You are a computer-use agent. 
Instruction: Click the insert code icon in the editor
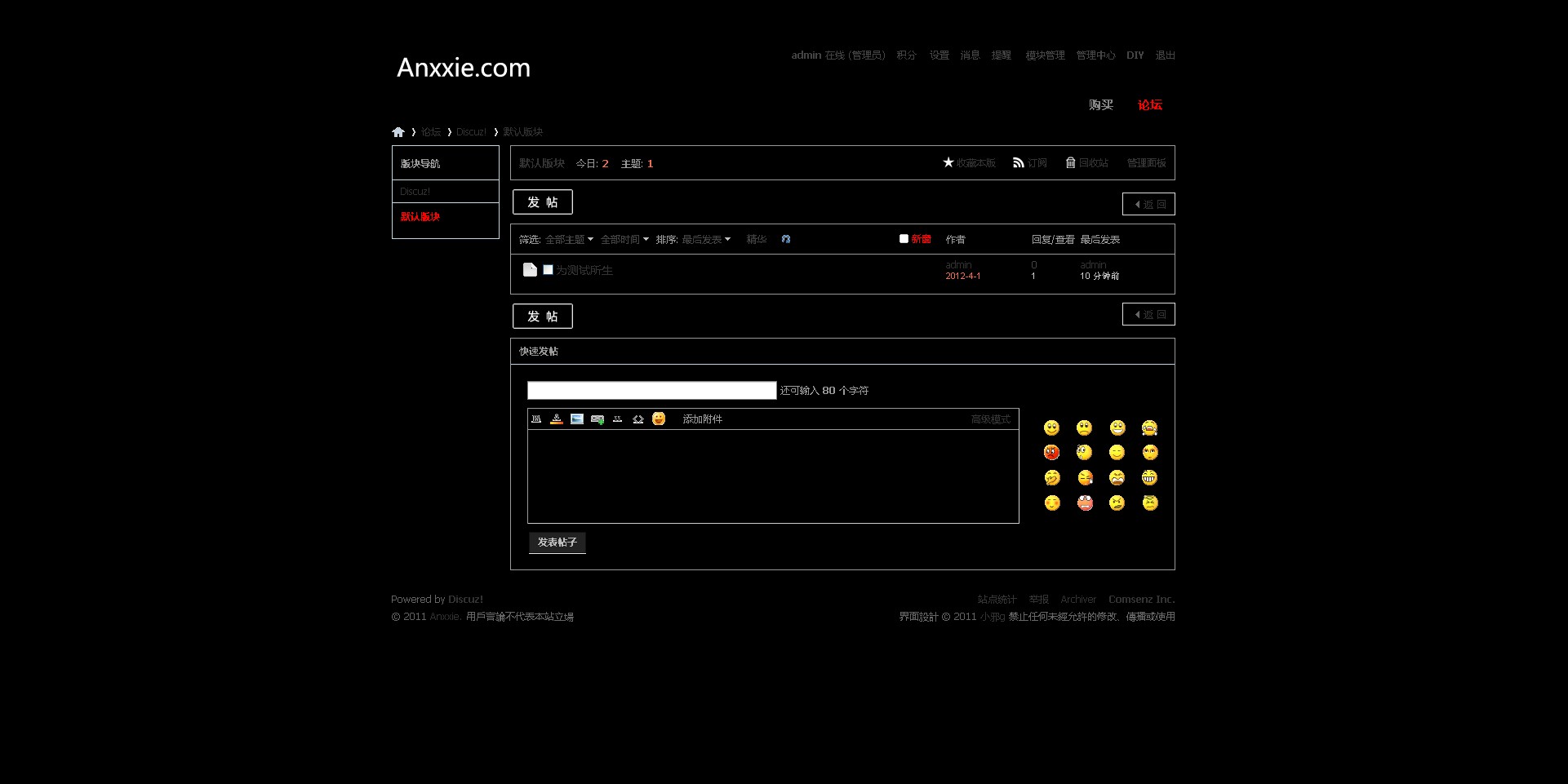tap(638, 419)
